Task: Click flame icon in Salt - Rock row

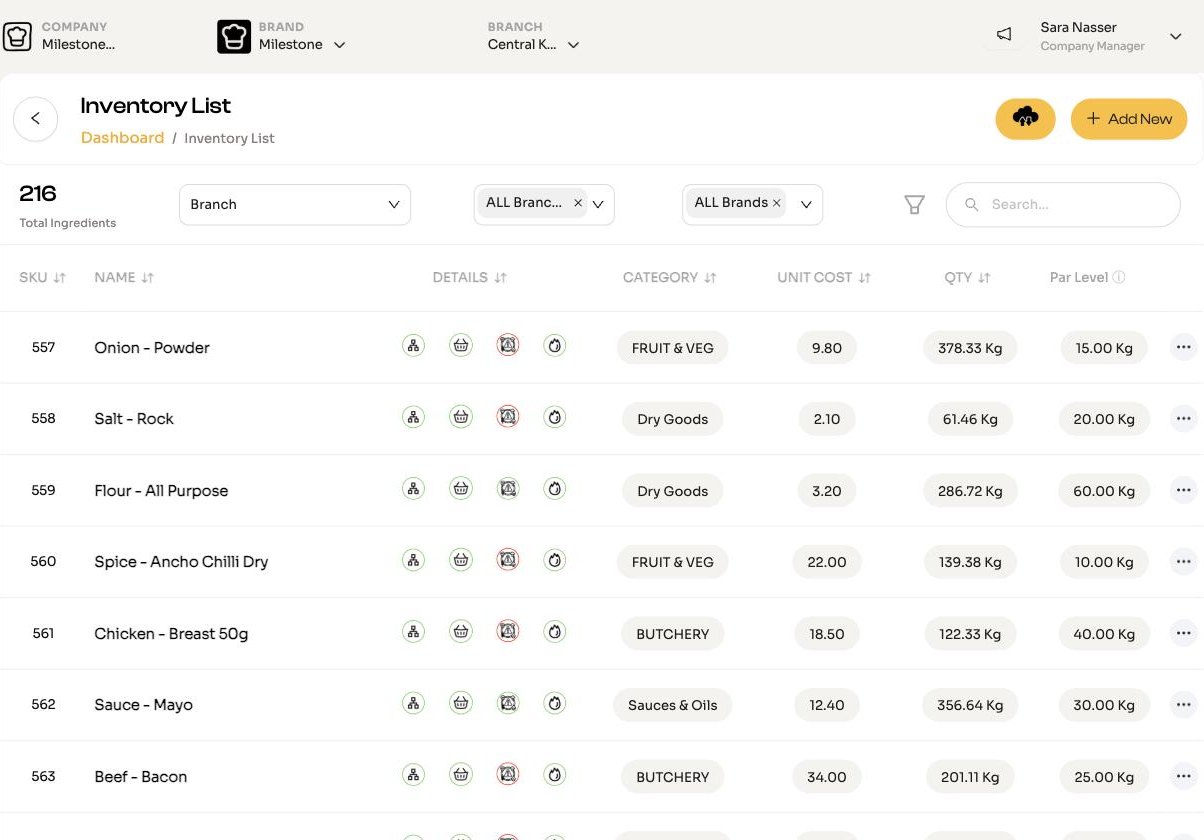Action: (555, 417)
